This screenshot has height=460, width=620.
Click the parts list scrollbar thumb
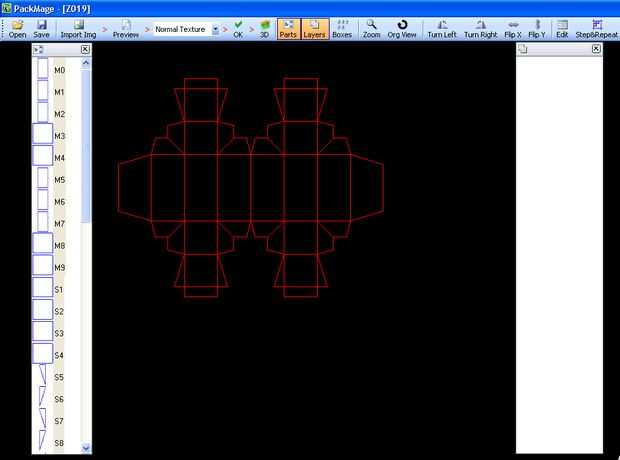click(86, 145)
